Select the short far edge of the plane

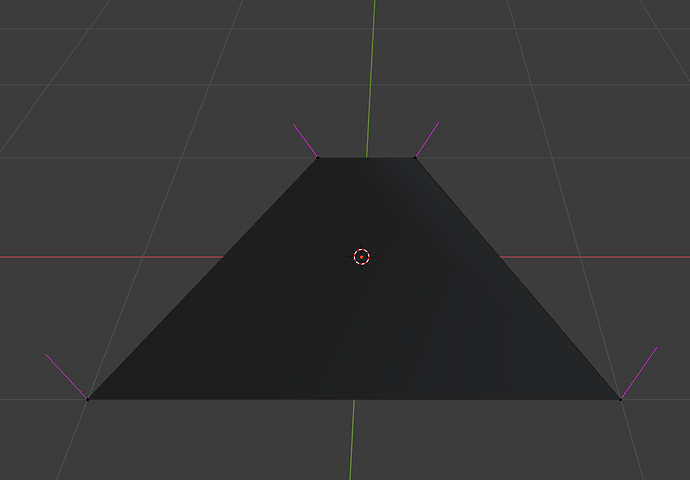[366, 158]
